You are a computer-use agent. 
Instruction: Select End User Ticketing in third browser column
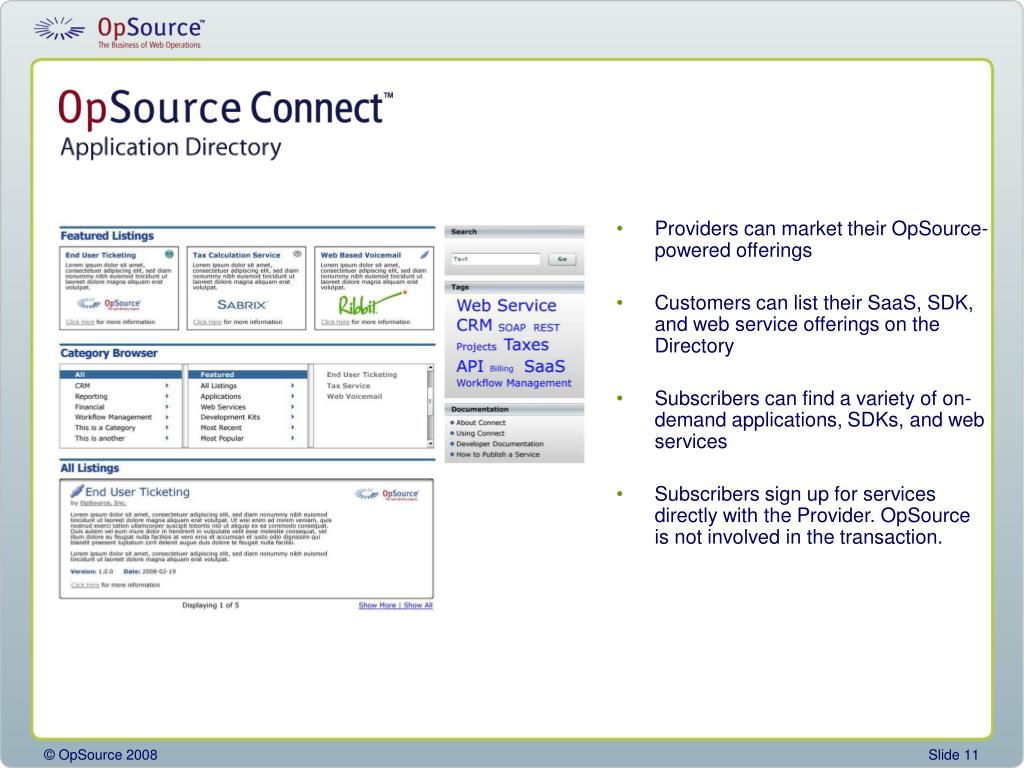click(362, 375)
